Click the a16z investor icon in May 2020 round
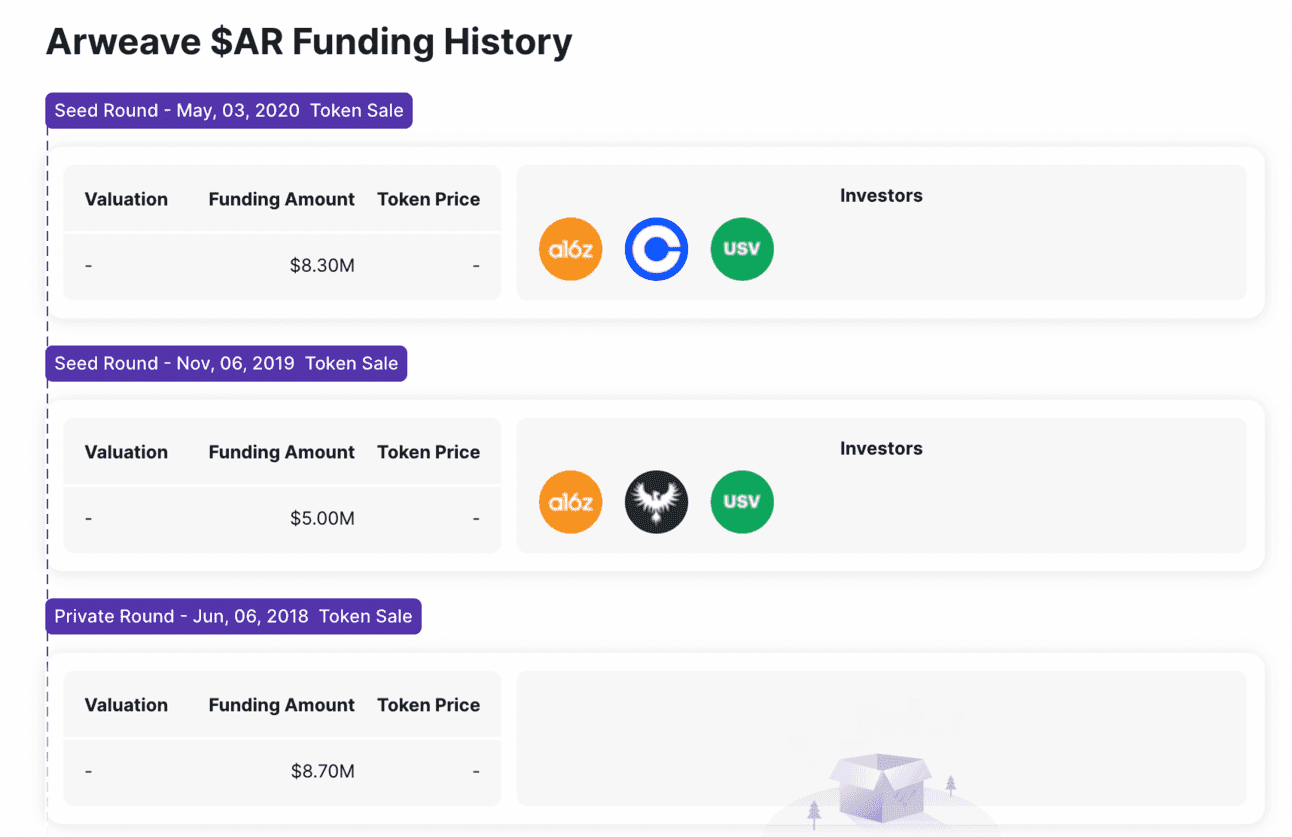 coord(570,249)
